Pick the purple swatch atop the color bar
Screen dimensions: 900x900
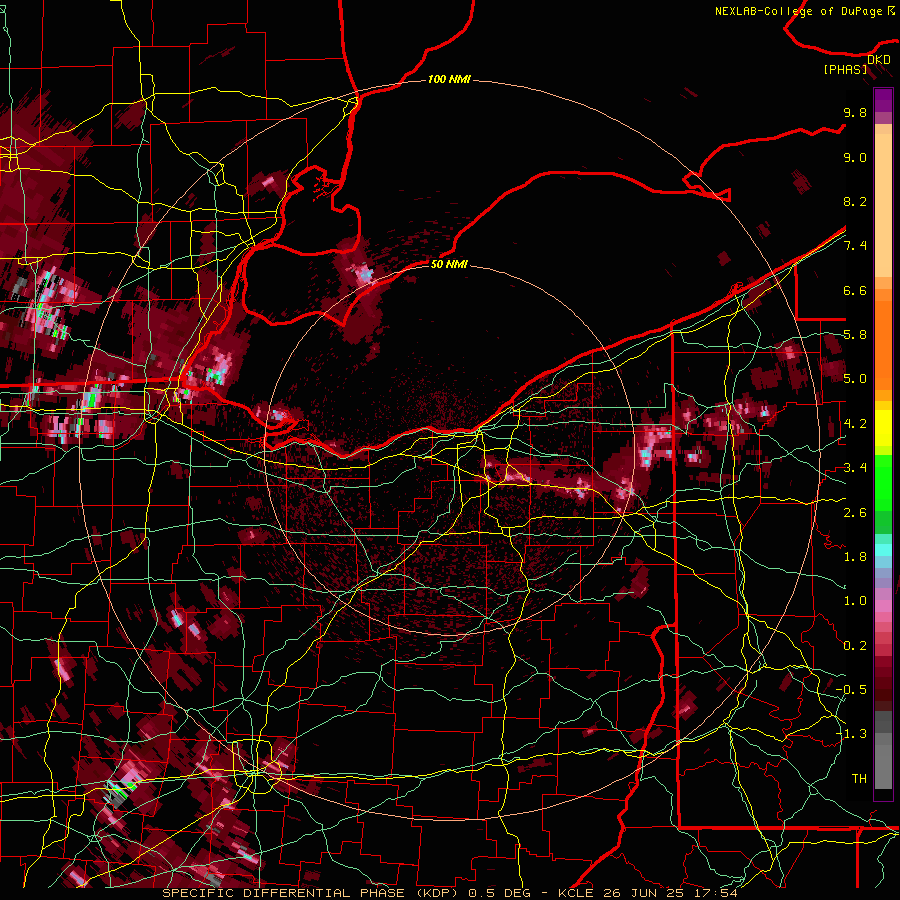coord(883,101)
